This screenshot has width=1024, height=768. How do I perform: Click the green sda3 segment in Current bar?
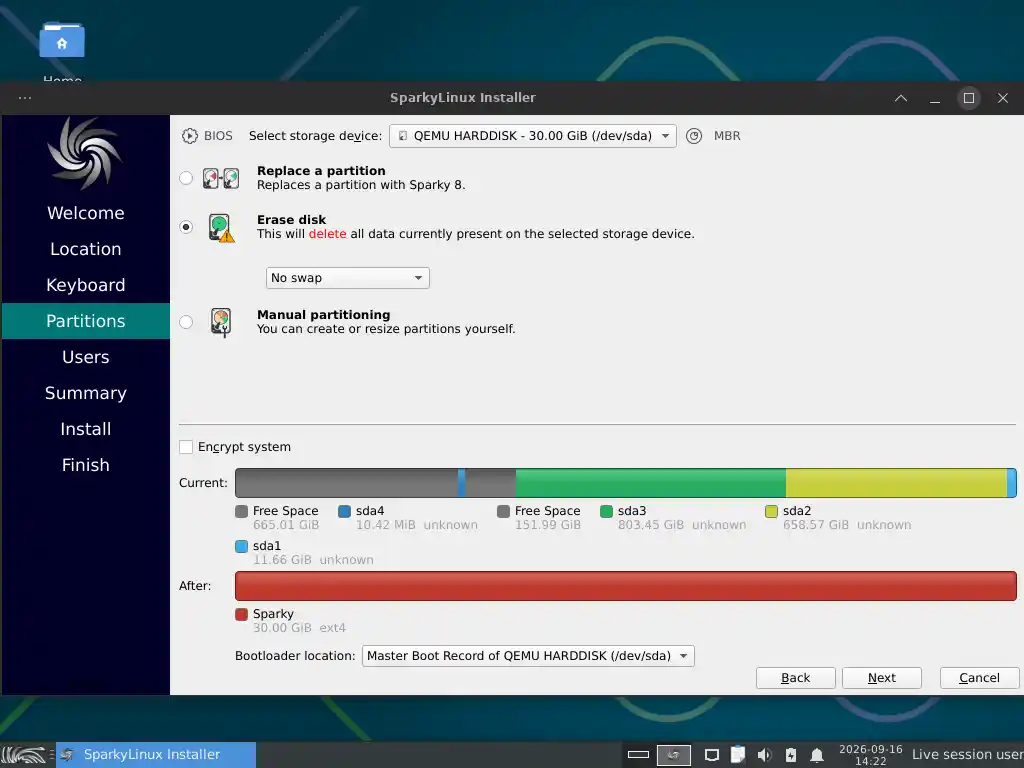click(650, 483)
